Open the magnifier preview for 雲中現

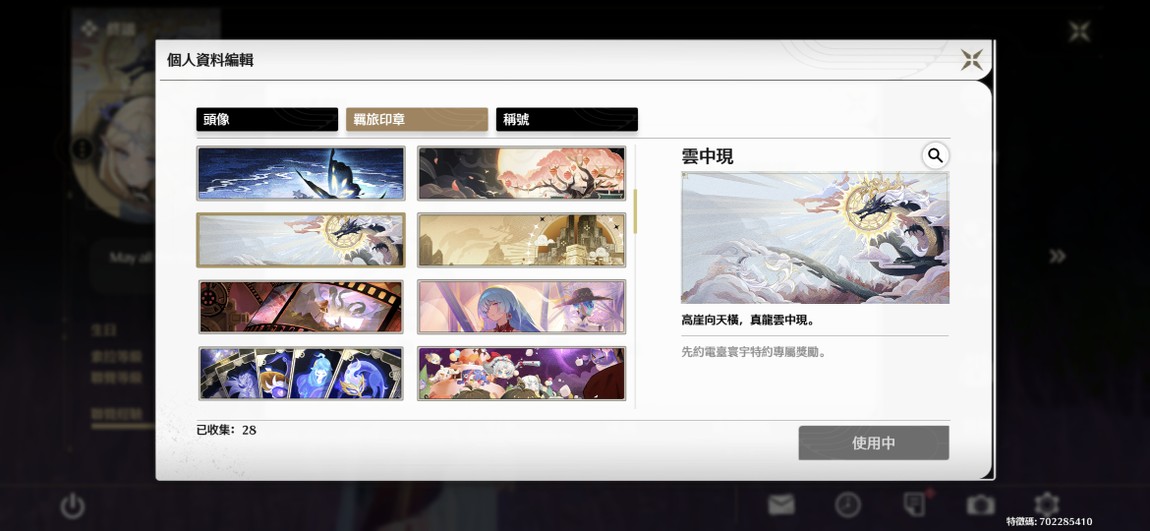click(935, 155)
